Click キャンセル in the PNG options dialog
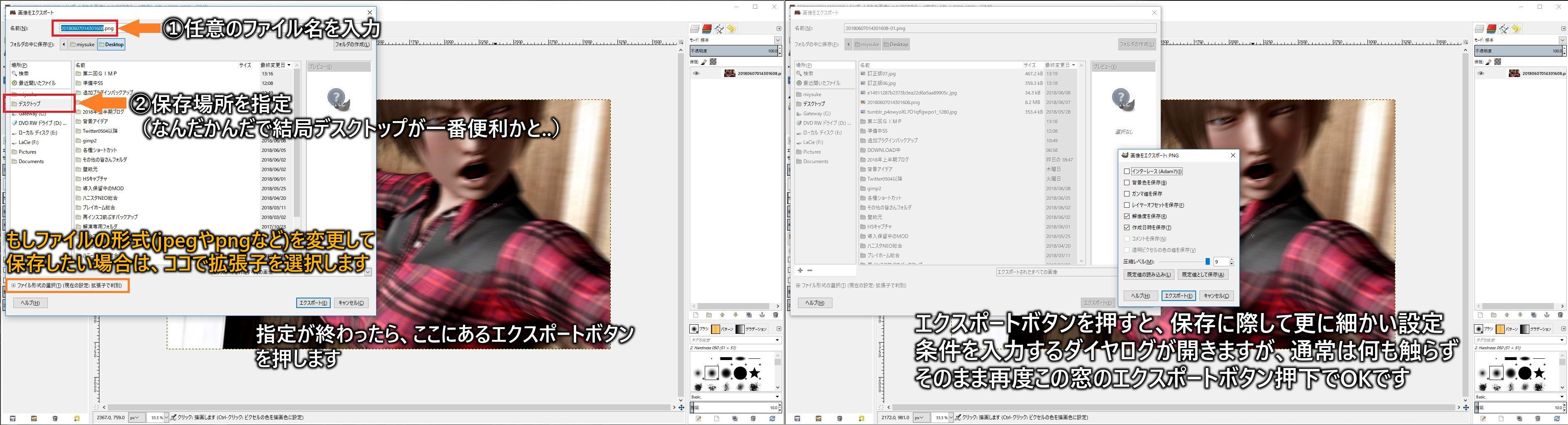1568x425 pixels. (x=1216, y=296)
